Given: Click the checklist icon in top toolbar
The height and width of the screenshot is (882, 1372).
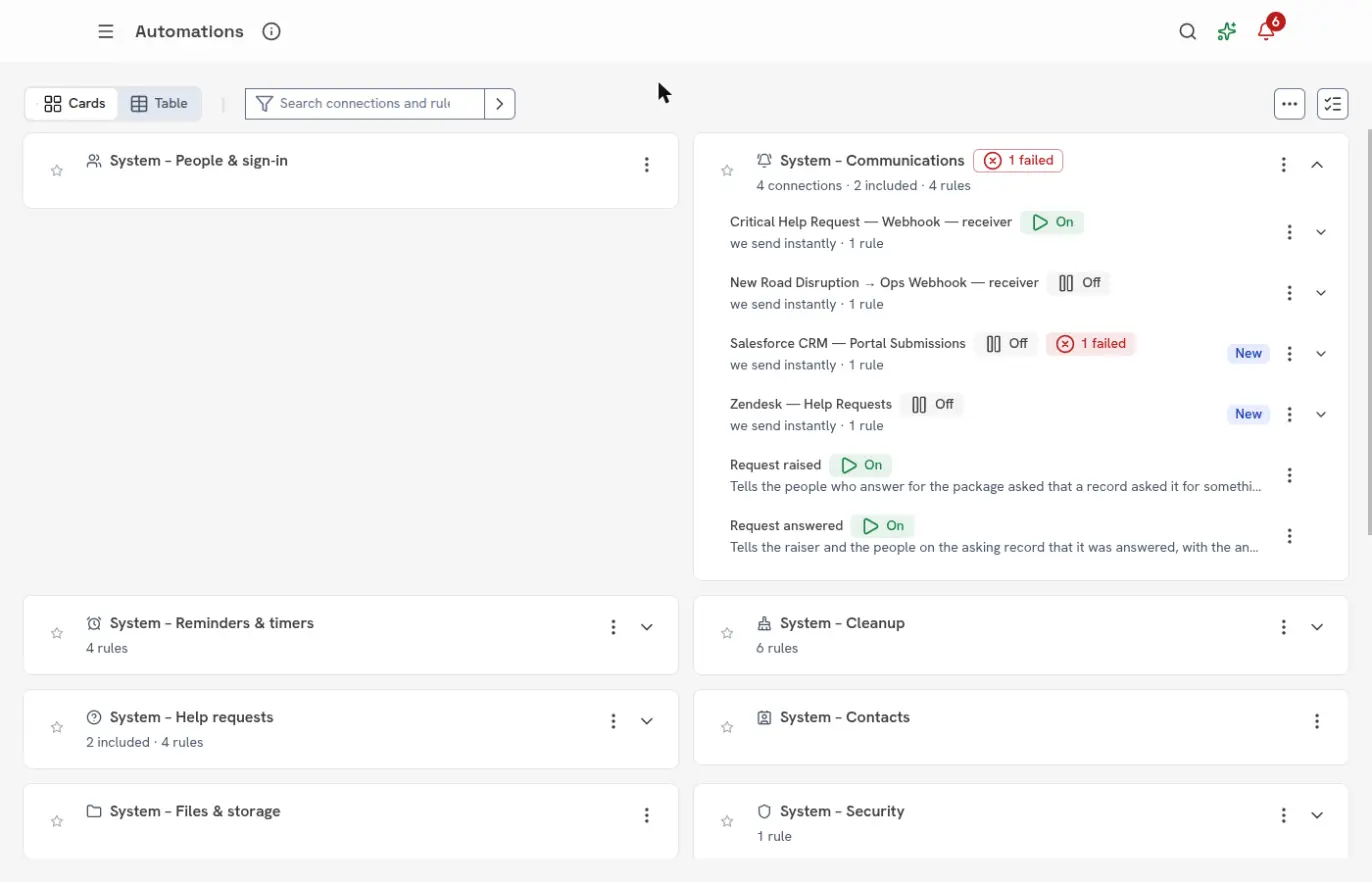Looking at the screenshot, I should (1333, 103).
